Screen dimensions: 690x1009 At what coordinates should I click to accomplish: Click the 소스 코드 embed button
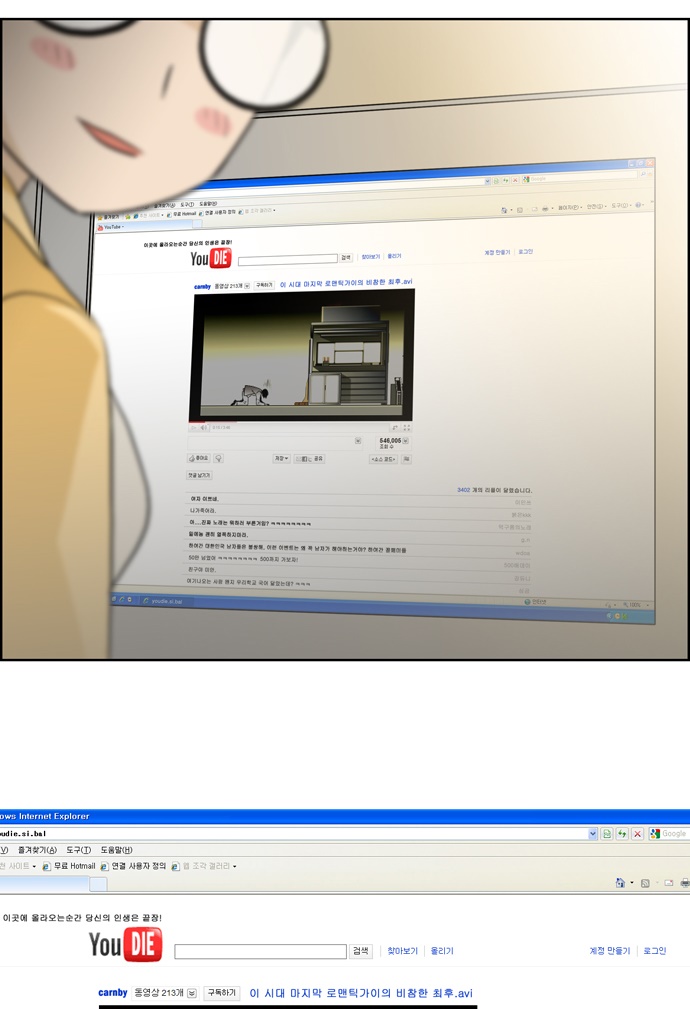pos(384,459)
